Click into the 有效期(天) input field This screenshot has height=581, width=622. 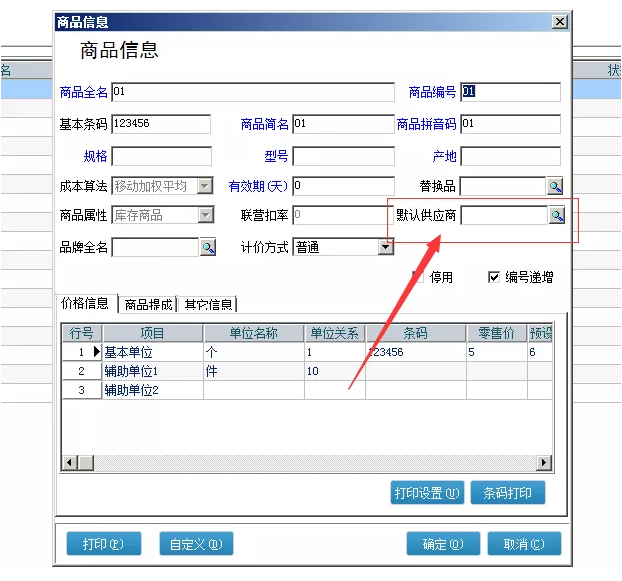click(x=344, y=186)
